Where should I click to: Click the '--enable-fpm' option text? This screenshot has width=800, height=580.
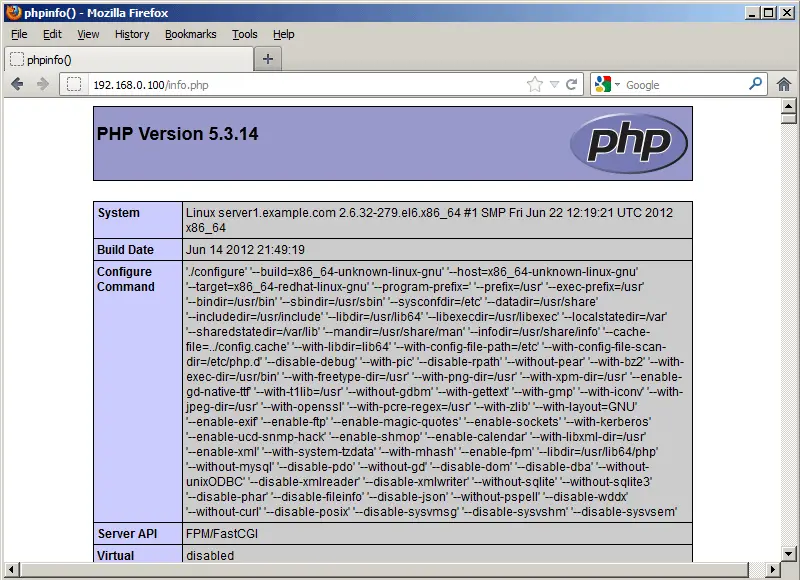(x=496, y=451)
